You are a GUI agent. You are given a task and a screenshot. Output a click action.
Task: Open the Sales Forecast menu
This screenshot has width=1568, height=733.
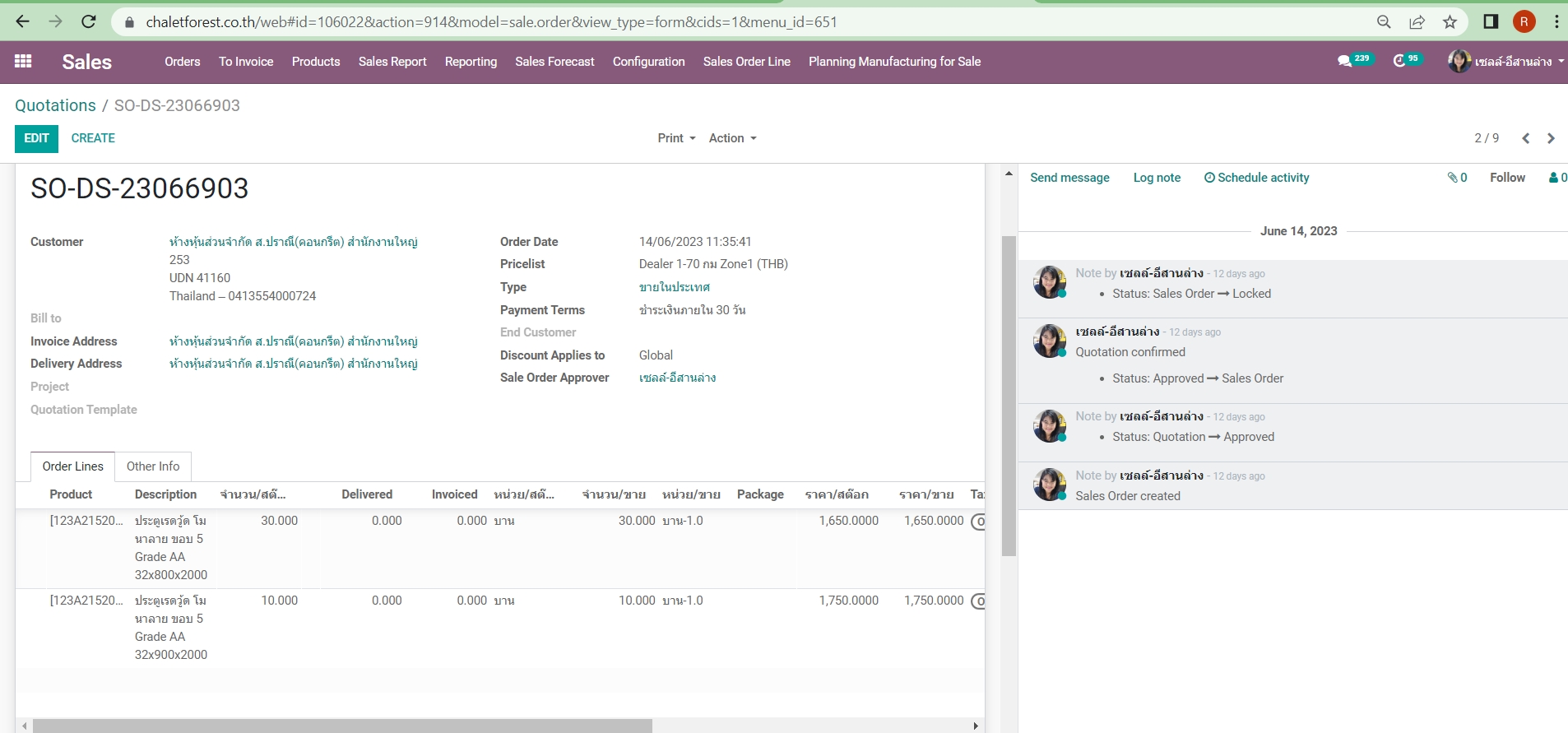[x=554, y=62]
